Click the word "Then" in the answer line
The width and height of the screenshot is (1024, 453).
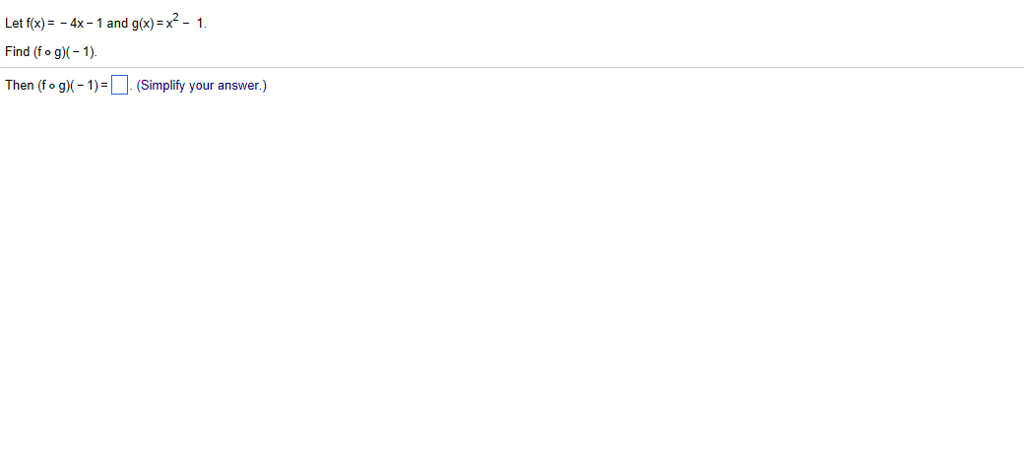tap(20, 86)
